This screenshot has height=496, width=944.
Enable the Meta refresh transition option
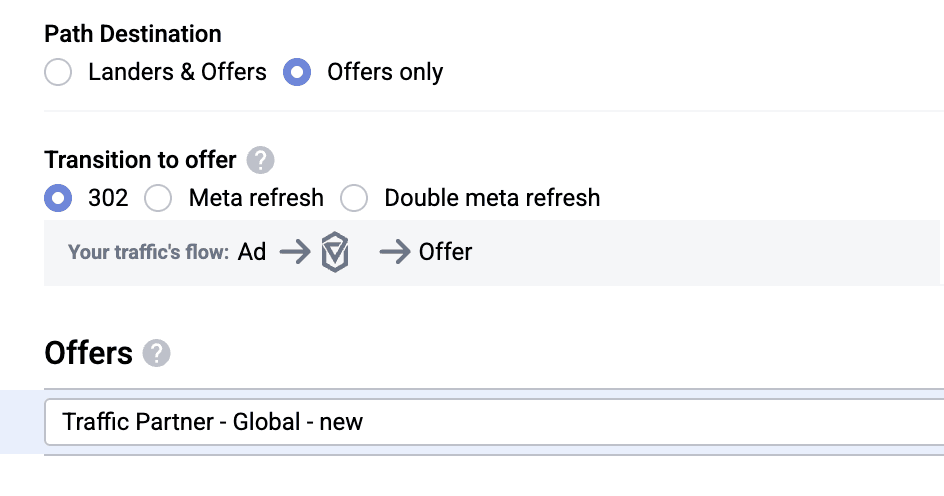click(159, 198)
